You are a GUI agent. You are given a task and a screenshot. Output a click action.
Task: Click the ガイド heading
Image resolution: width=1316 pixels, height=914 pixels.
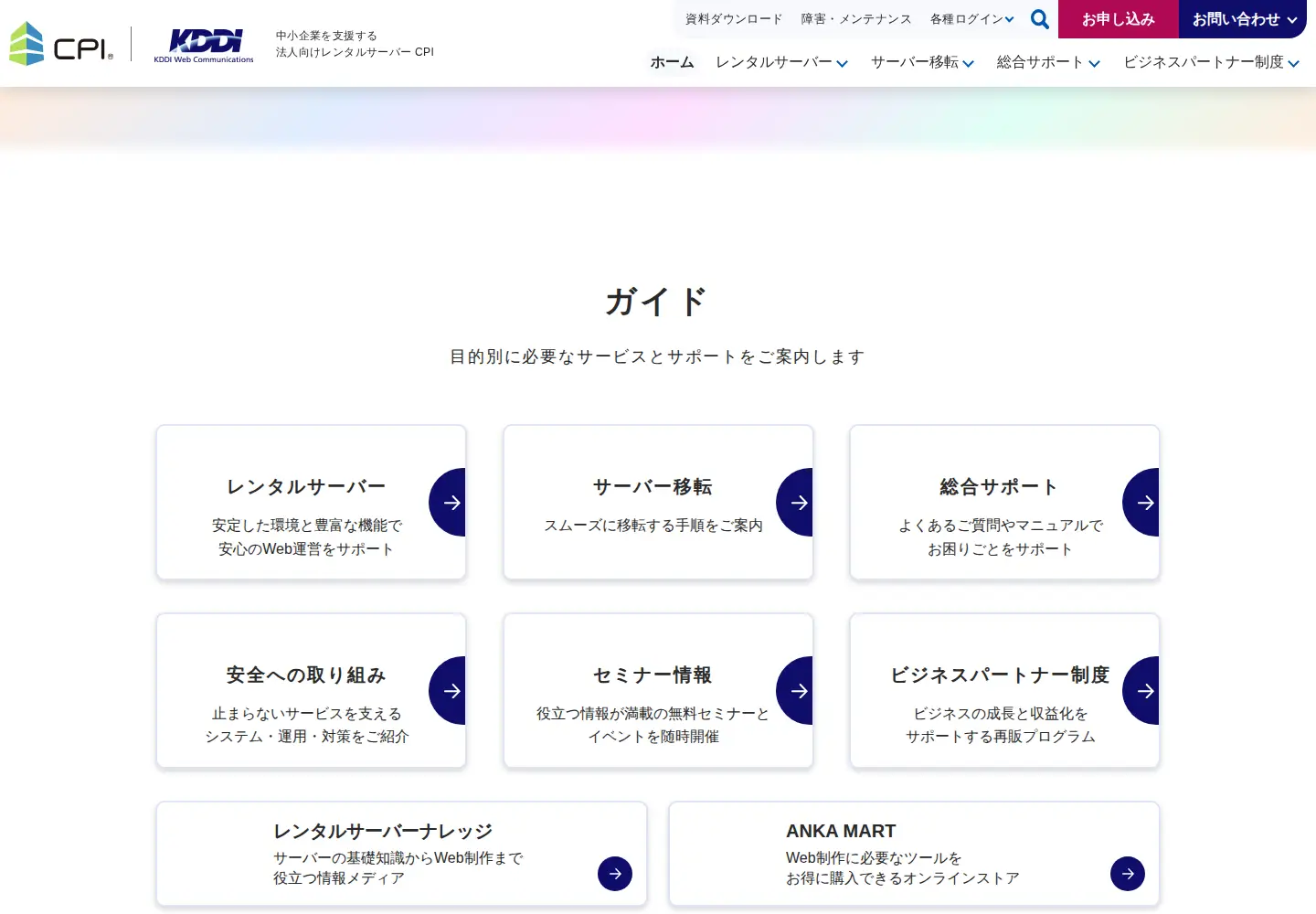(657, 302)
